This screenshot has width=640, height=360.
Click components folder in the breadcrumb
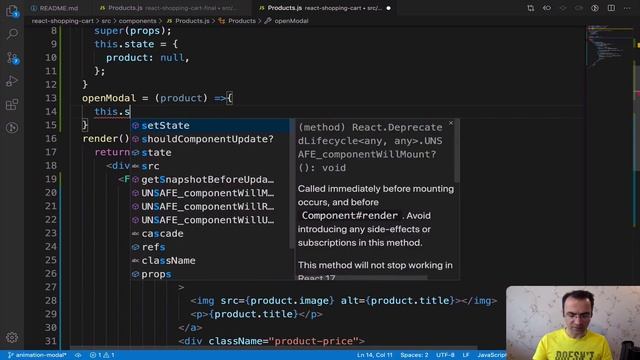tap(138, 21)
